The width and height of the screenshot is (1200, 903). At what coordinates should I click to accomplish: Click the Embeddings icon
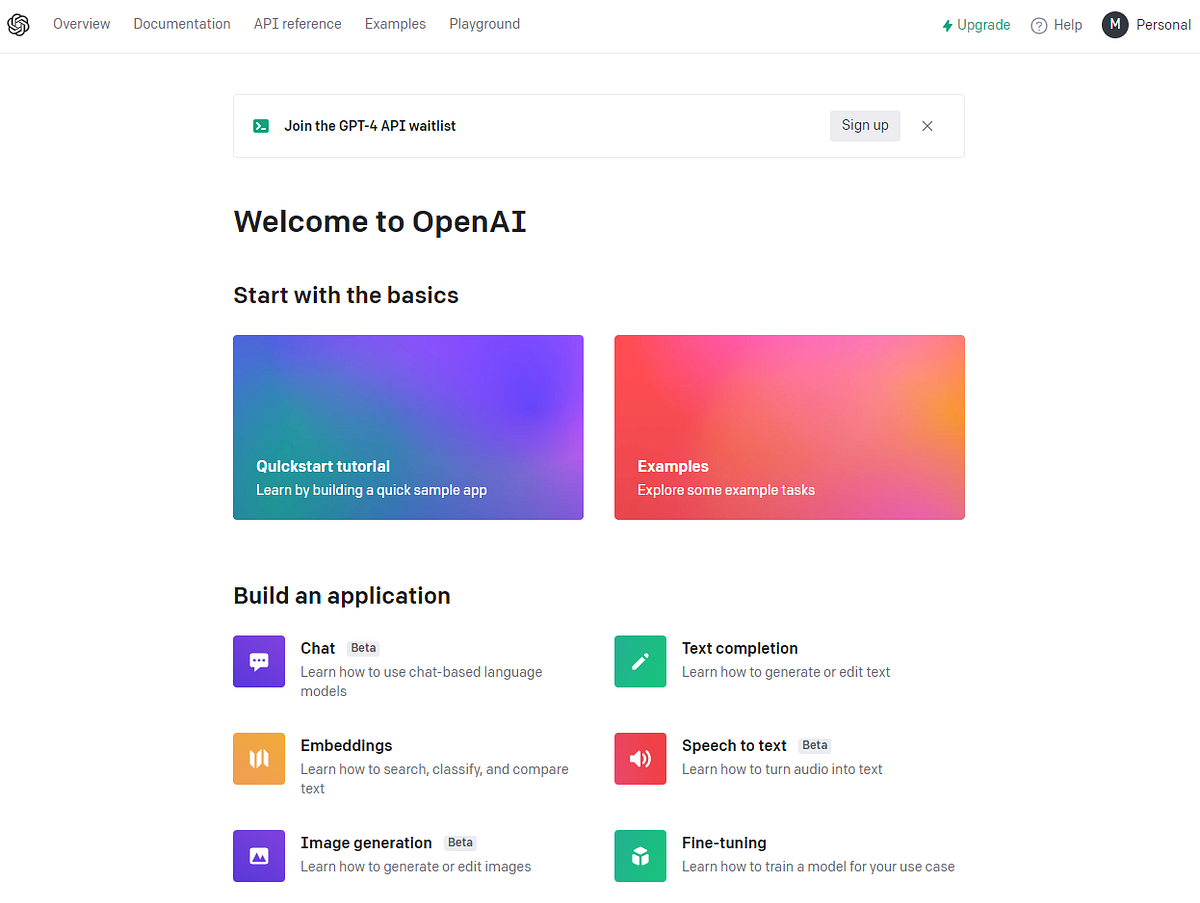pyautogui.click(x=259, y=758)
